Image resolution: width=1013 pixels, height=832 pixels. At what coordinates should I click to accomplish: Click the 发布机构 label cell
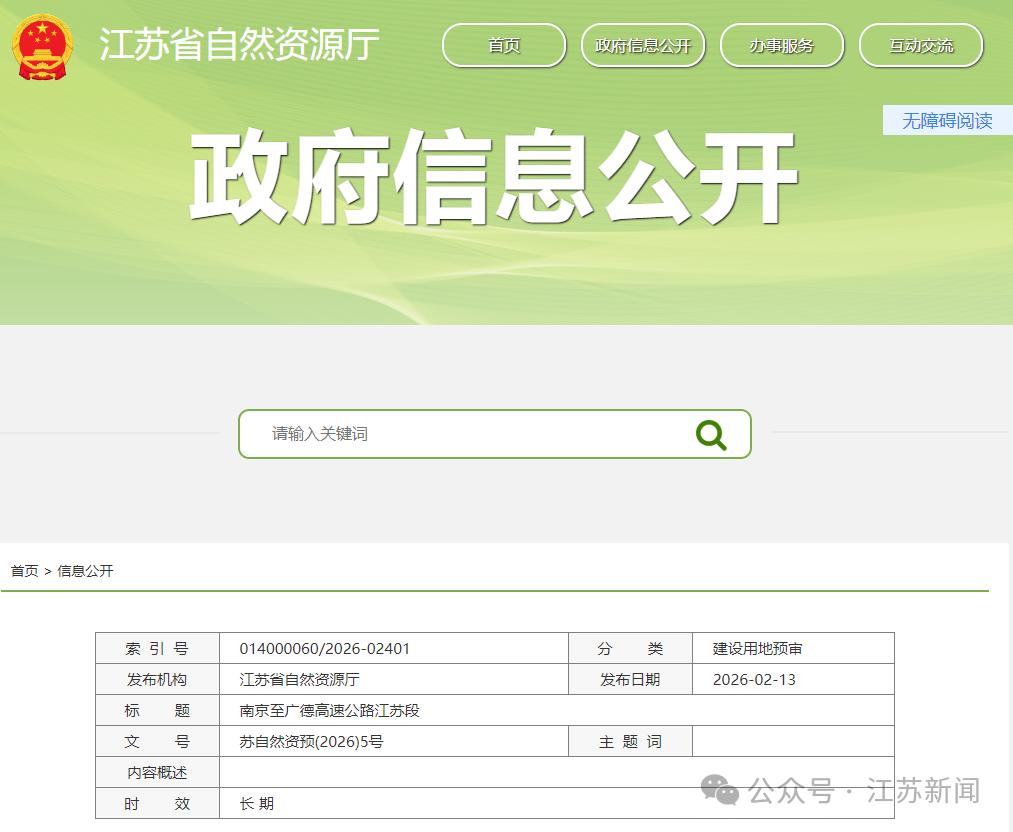158,680
